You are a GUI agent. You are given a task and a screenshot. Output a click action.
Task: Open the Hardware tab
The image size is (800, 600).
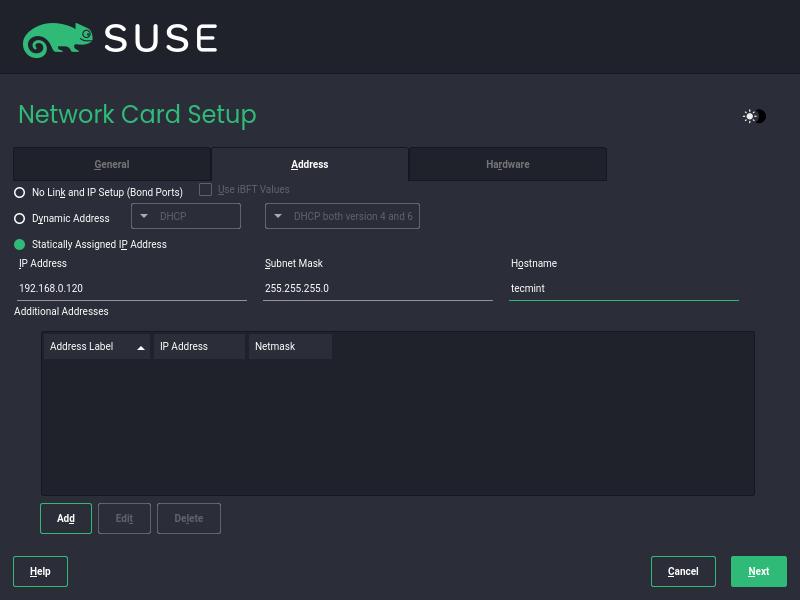508,164
